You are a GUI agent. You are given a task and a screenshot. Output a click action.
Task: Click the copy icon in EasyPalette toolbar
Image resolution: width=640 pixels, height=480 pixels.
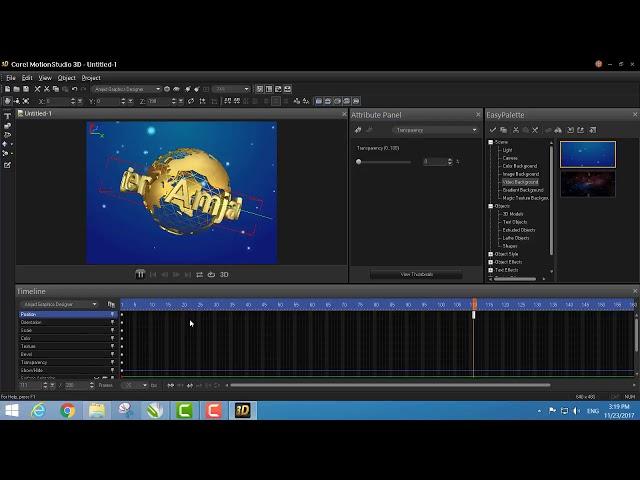(x=504, y=130)
